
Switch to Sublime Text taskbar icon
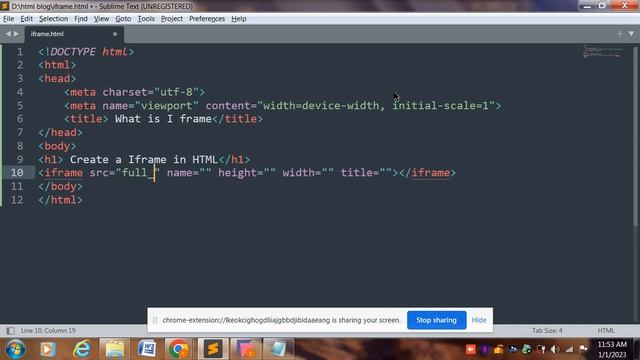213,349
